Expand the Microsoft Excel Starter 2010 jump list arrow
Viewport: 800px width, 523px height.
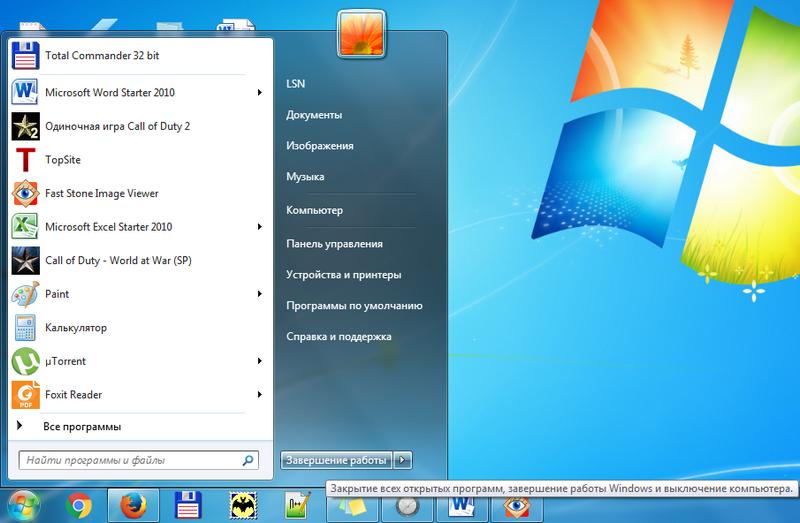(259, 227)
